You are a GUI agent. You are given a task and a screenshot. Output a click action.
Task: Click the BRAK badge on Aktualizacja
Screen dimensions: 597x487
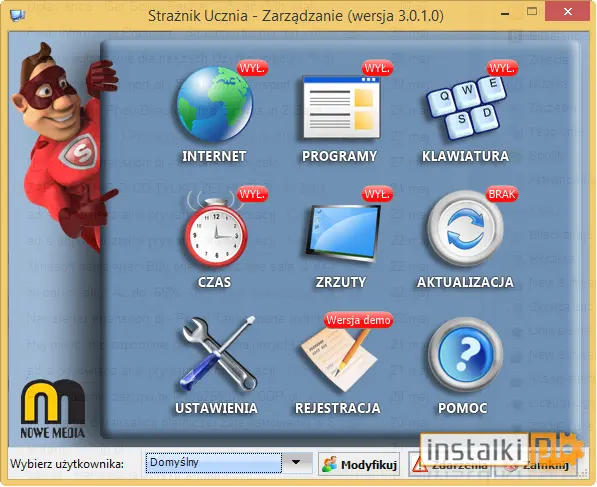tap(502, 194)
